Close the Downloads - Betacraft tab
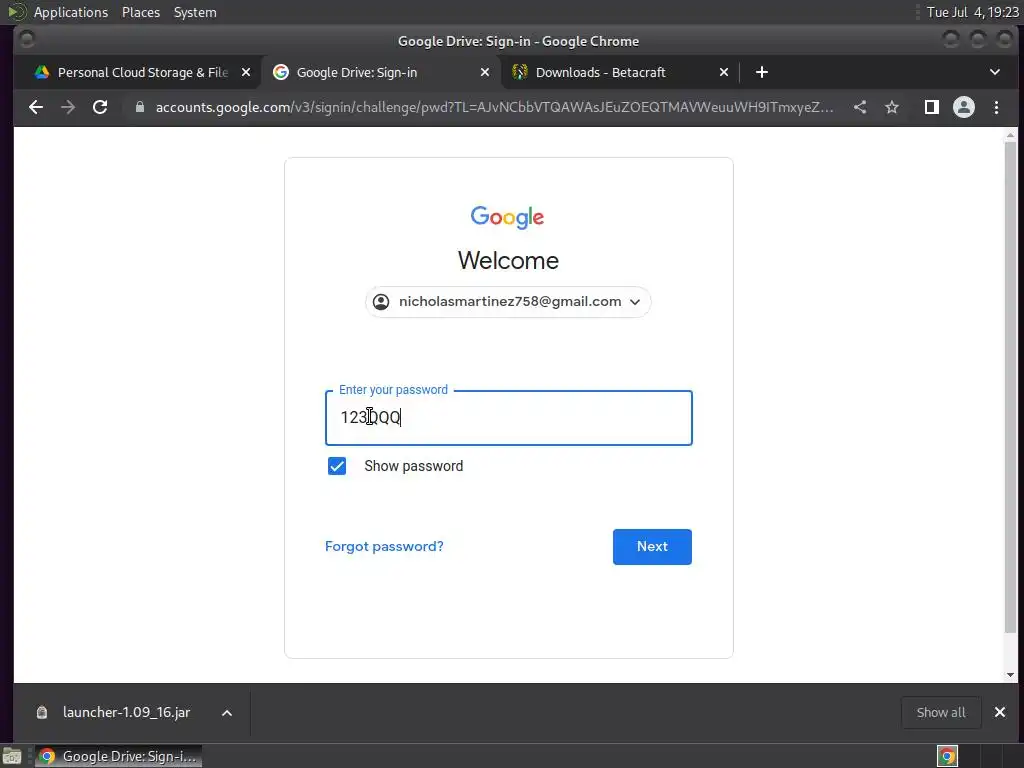1024x768 pixels. (x=724, y=72)
